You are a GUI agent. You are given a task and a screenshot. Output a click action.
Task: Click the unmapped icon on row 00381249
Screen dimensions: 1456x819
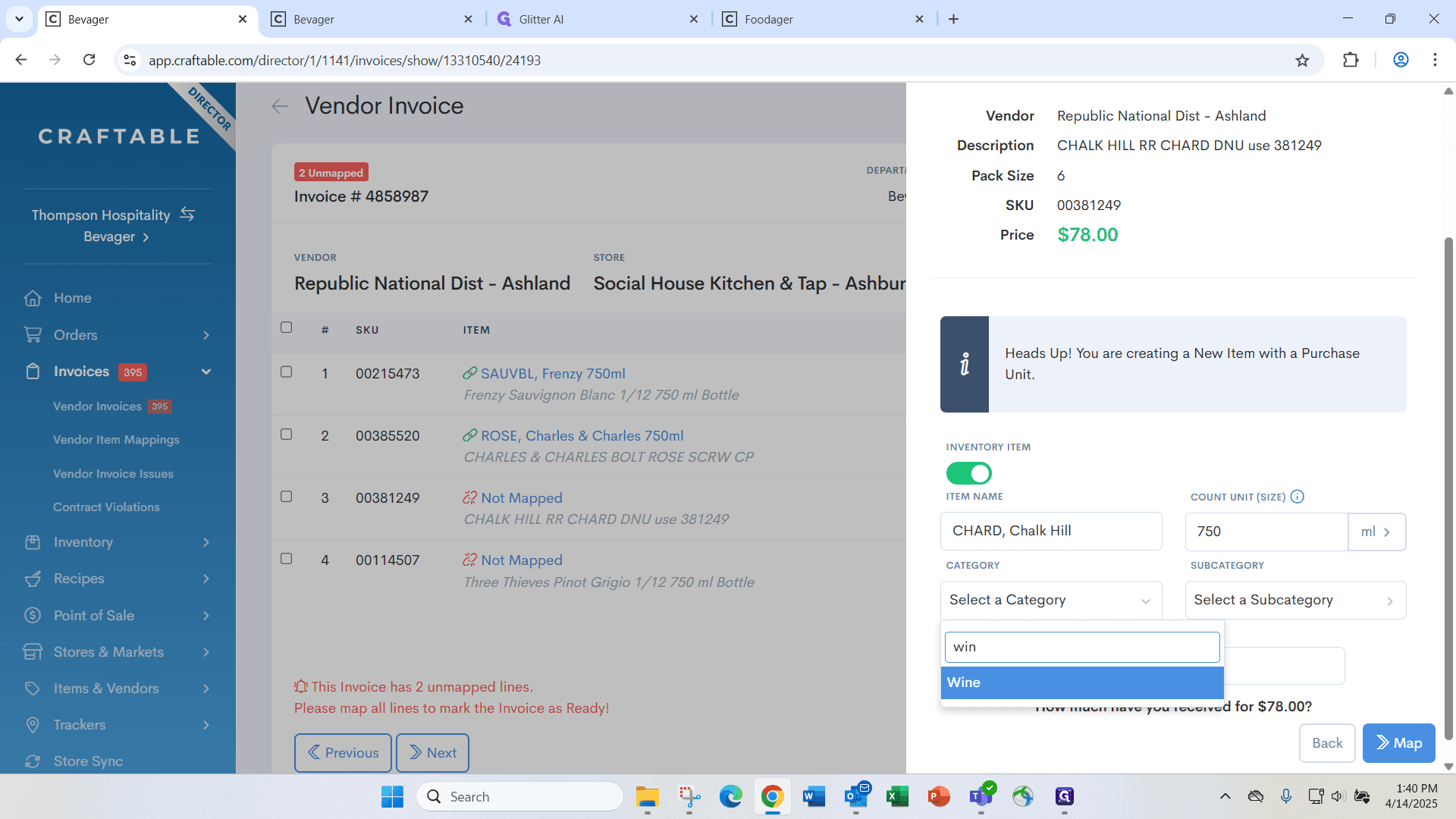(470, 497)
